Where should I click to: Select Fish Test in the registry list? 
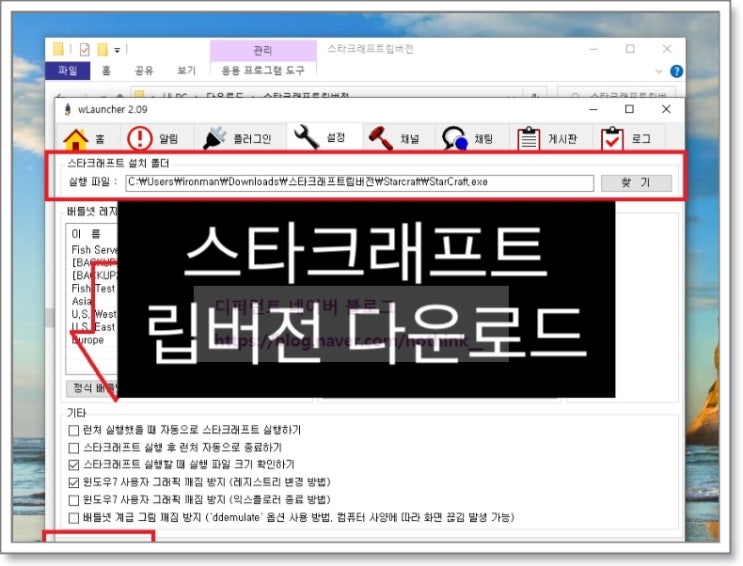click(x=93, y=288)
